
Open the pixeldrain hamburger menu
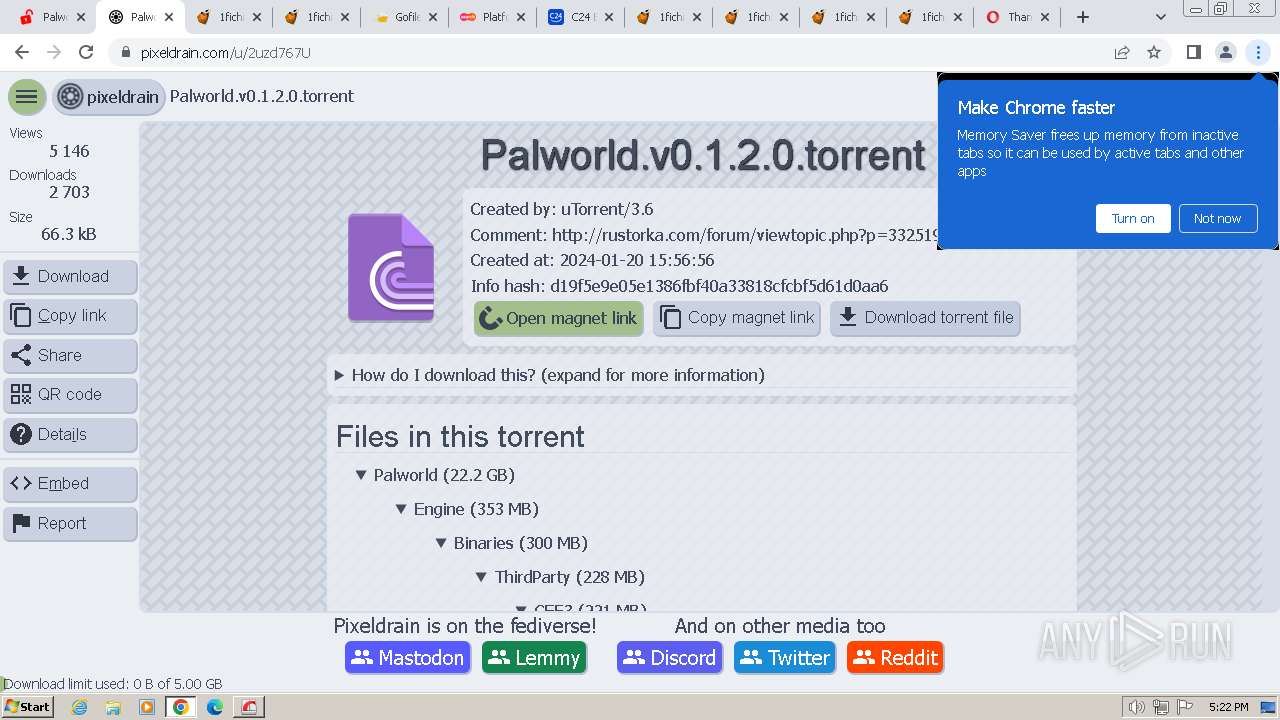pos(27,97)
